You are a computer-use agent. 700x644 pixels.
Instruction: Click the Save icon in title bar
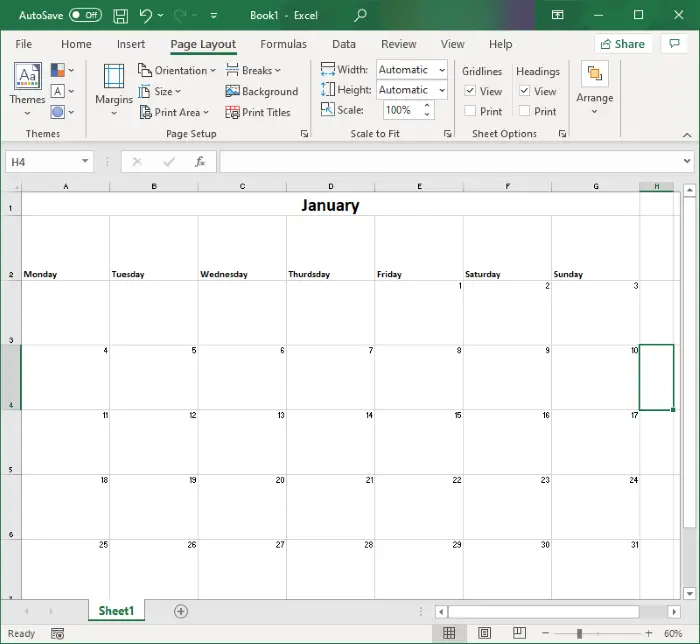[121, 16]
